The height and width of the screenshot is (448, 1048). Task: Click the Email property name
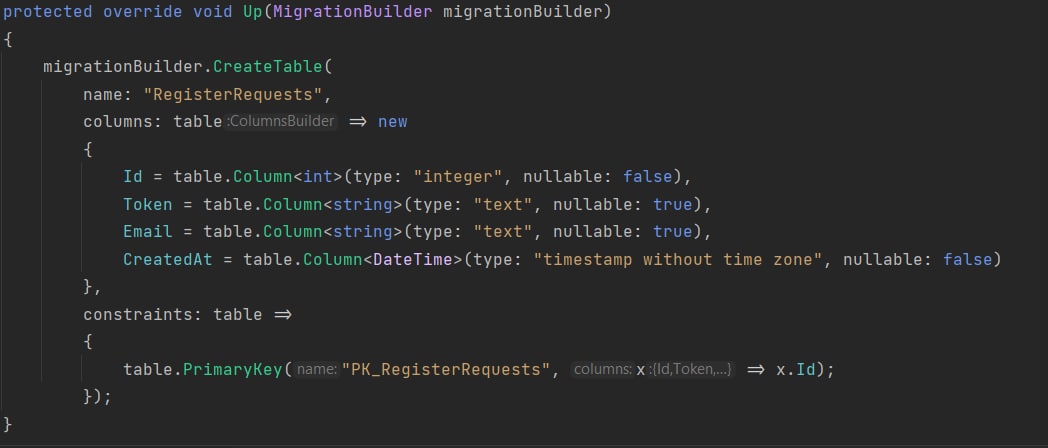click(148, 231)
